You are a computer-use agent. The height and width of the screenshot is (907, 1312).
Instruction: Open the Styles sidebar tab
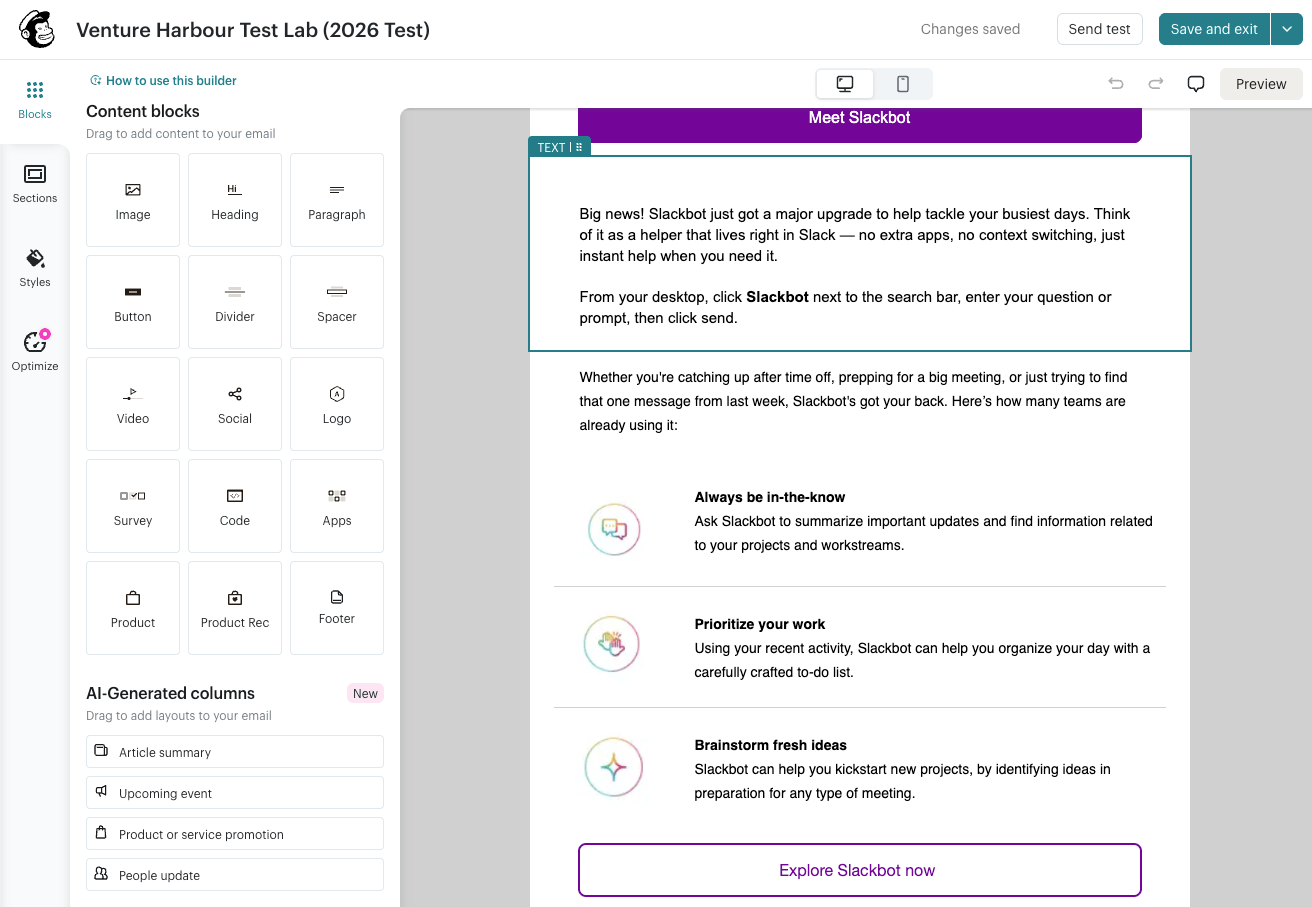[x=35, y=269]
